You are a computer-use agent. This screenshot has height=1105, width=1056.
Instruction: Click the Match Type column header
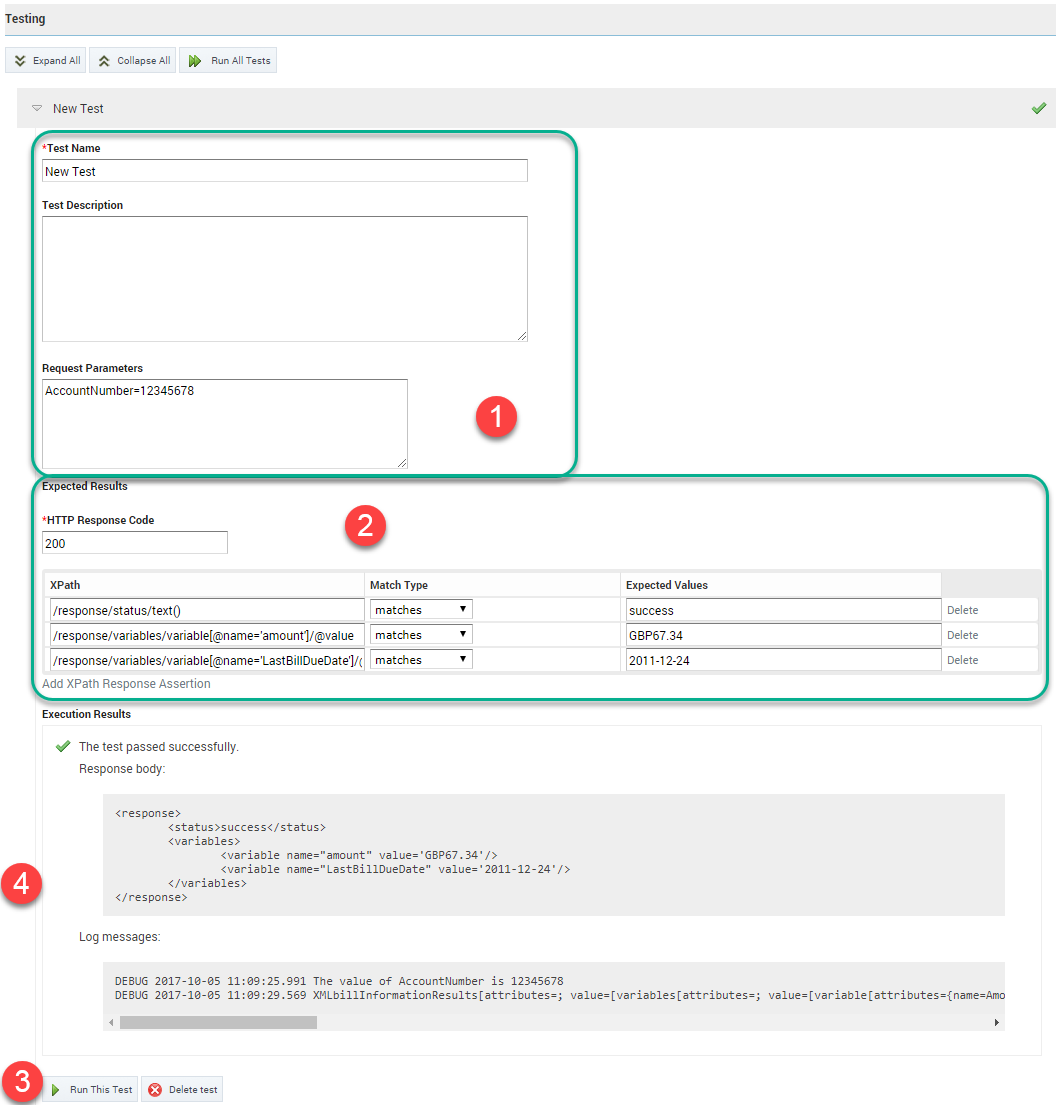[x=399, y=585]
